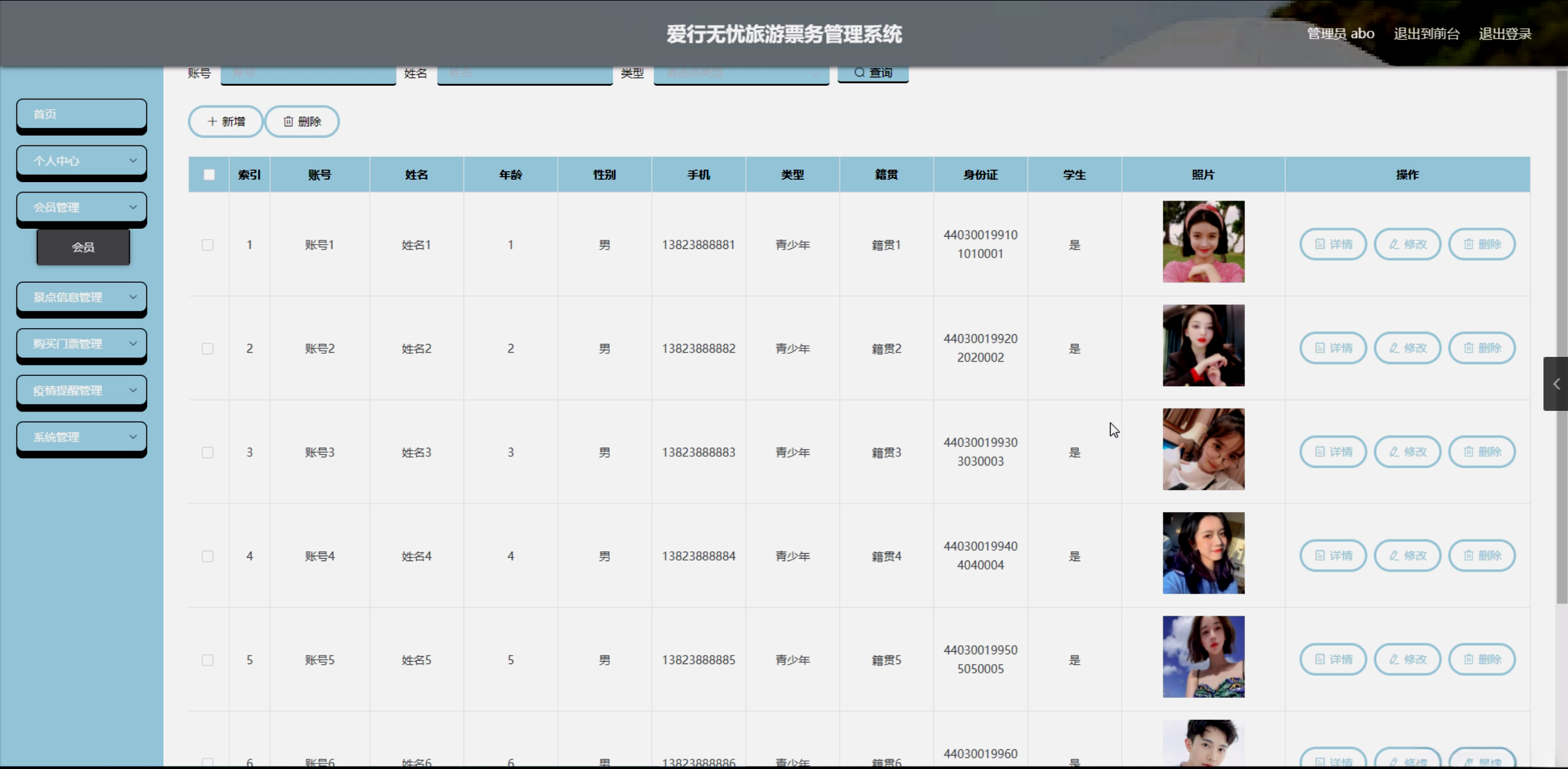
Task: Open 详情 details for 账号1 row
Action: [x=1333, y=244]
